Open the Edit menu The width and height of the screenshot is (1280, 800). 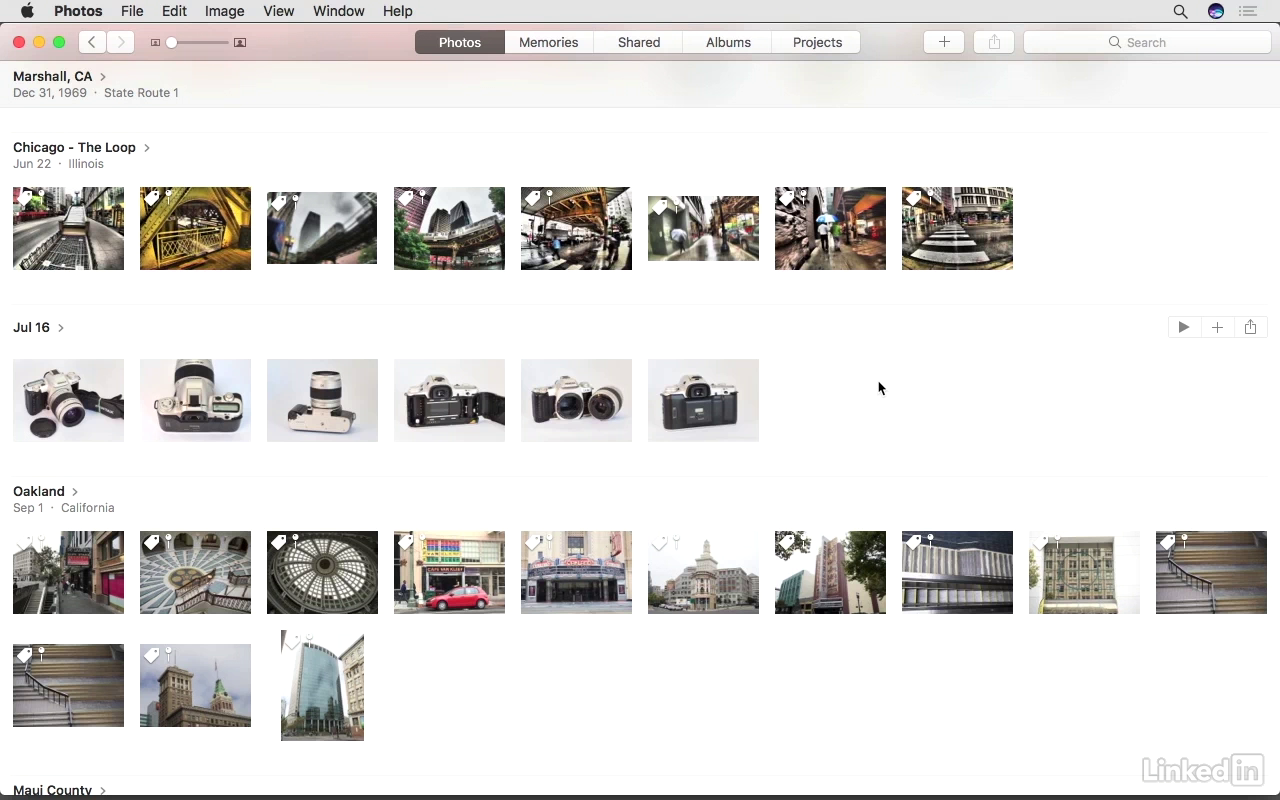point(174,11)
